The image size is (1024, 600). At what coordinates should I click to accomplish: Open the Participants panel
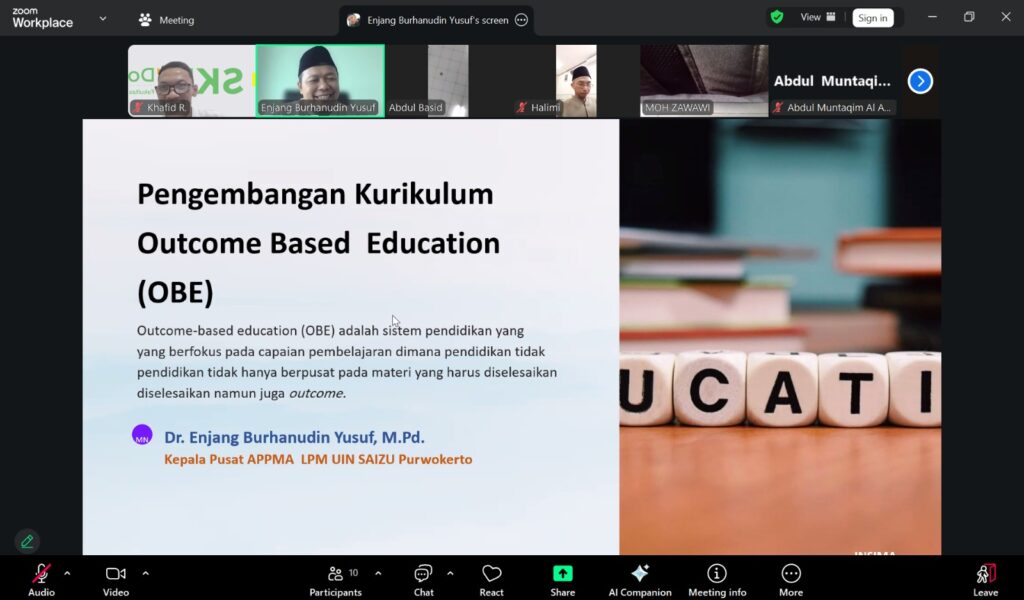click(336, 578)
